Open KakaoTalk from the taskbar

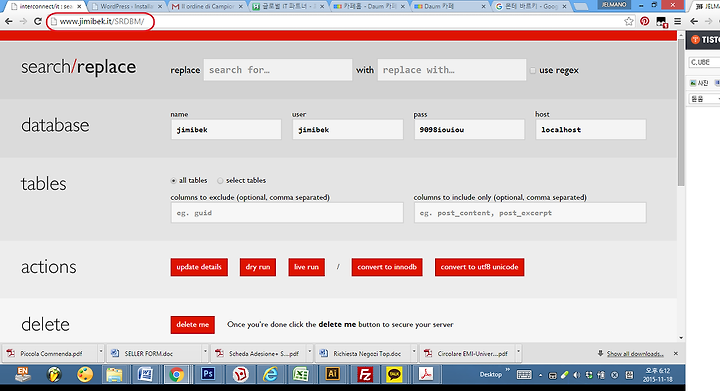point(394,374)
